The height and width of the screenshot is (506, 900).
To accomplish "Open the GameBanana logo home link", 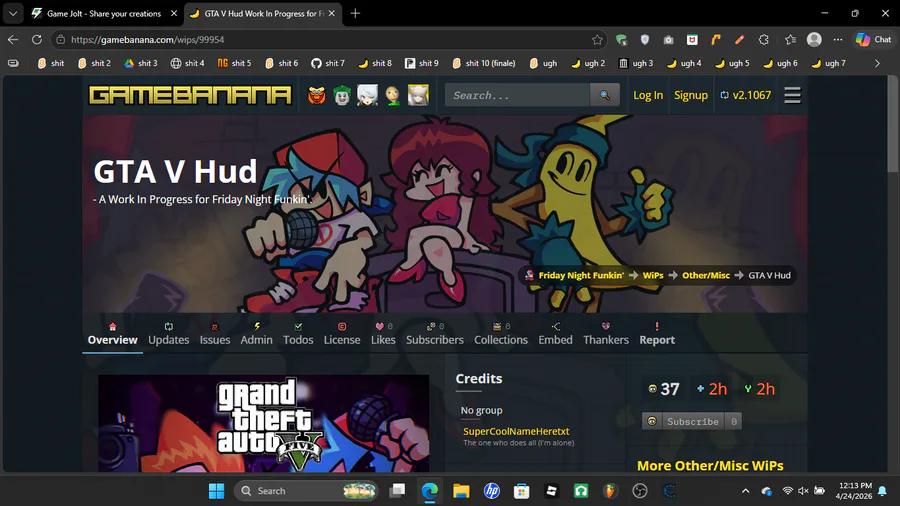I will (x=190, y=95).
